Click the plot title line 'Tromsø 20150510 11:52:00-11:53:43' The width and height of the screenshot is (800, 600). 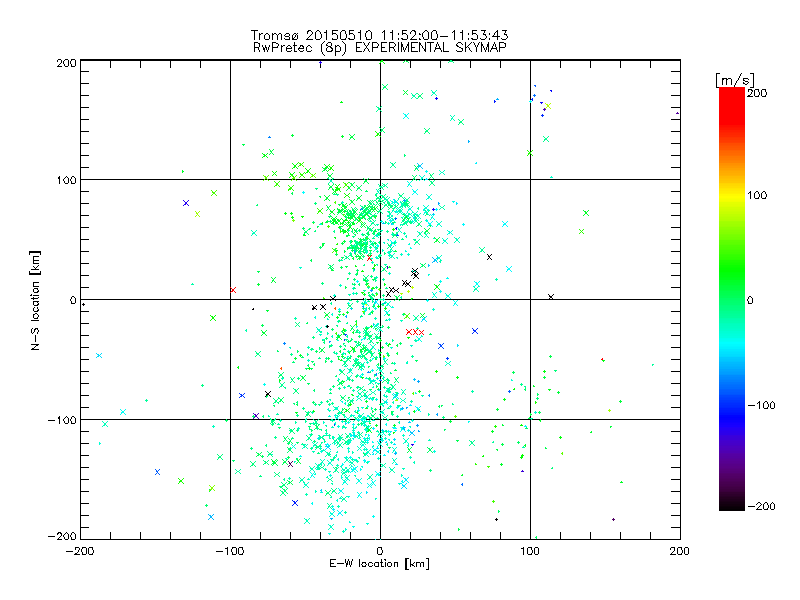click(379, 35)
